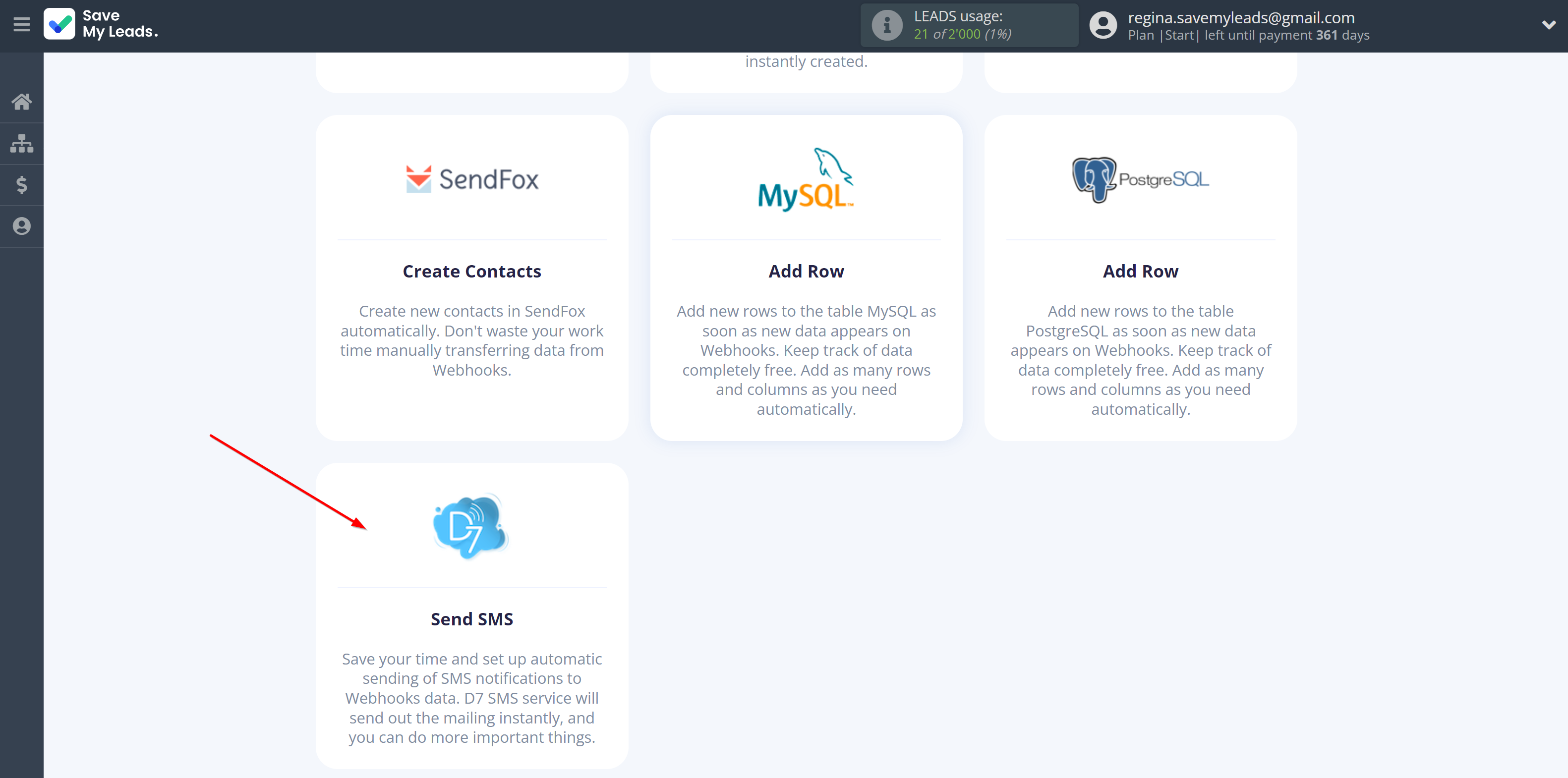Click the MySQL card description

(x=806, y=360)
